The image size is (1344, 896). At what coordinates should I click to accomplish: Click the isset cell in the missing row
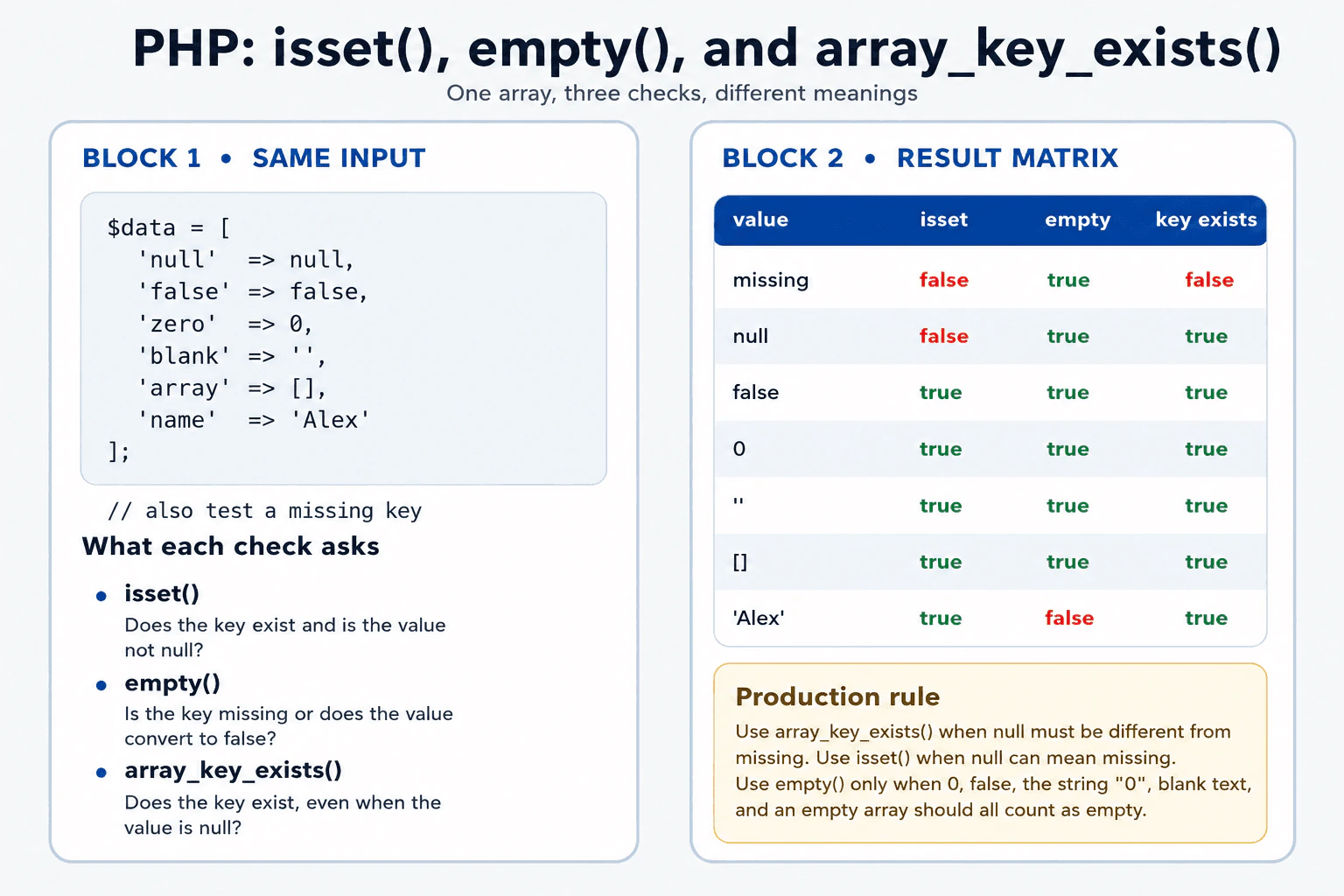[x=944, y=280]
